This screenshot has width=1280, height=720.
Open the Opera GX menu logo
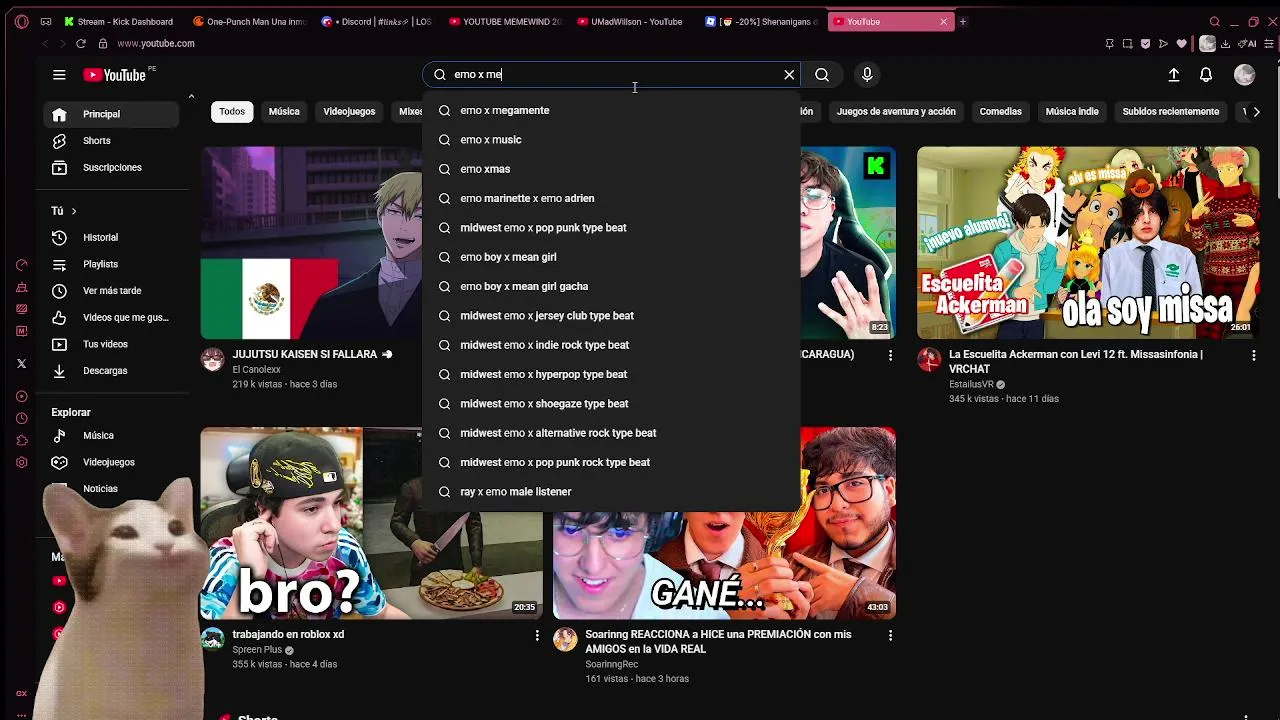22,21
